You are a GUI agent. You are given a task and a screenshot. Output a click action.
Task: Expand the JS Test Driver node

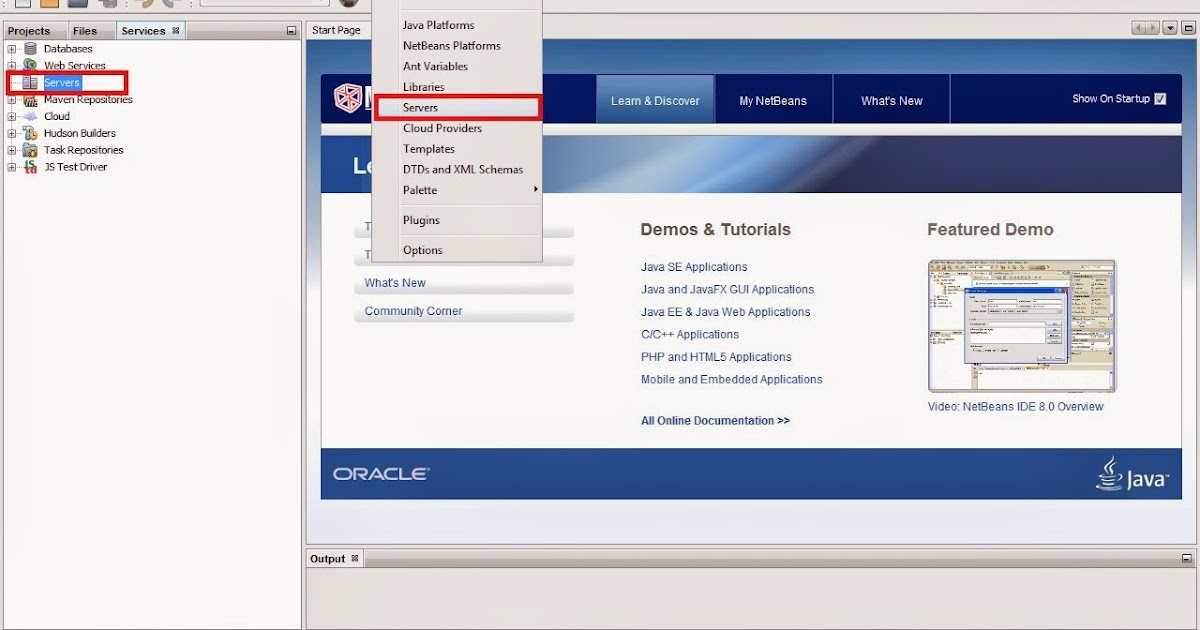pyautogui.click(x=12, y=167)
